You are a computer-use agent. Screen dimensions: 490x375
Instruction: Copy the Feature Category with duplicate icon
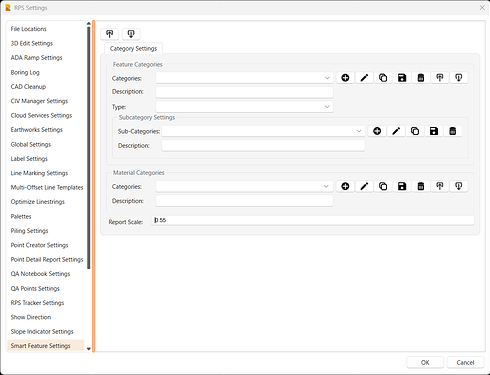tap(383, 78)
